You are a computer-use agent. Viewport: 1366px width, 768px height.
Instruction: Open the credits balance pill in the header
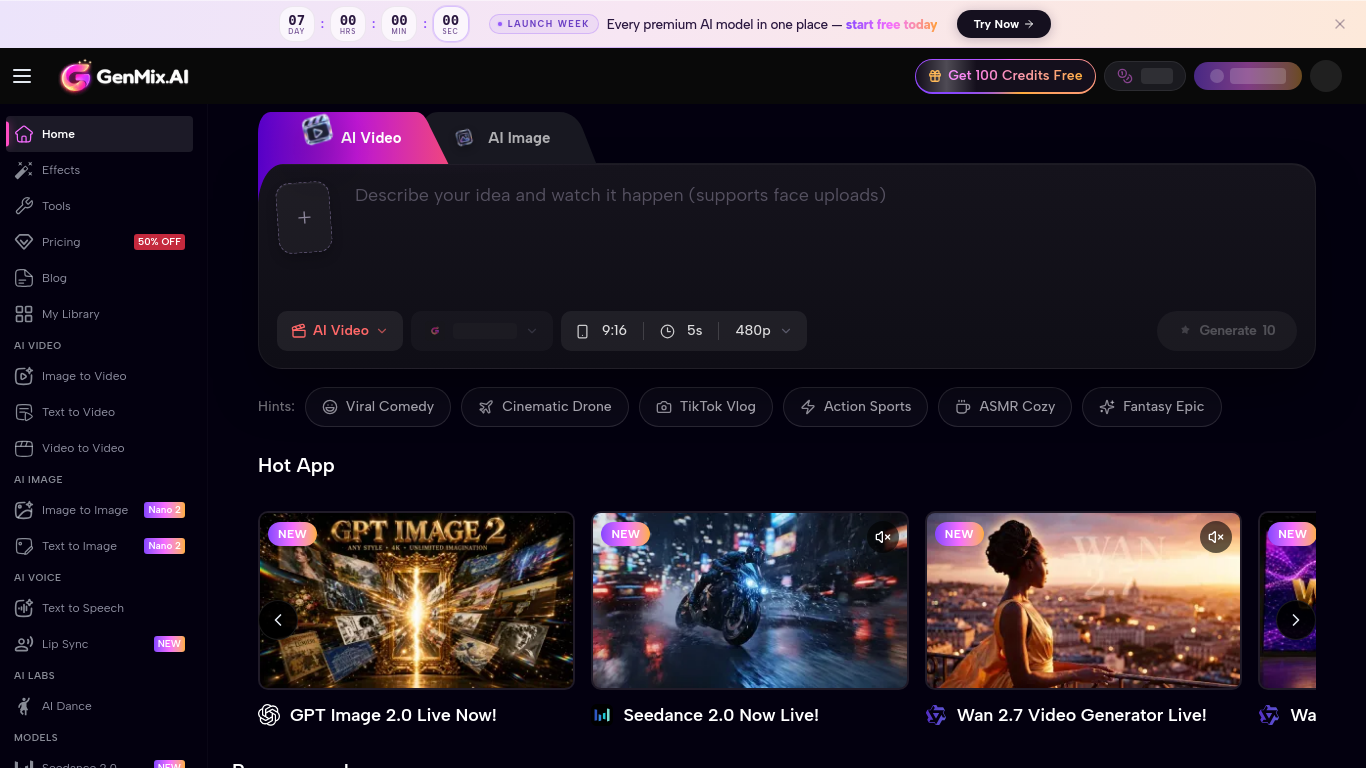[1145, 76]
